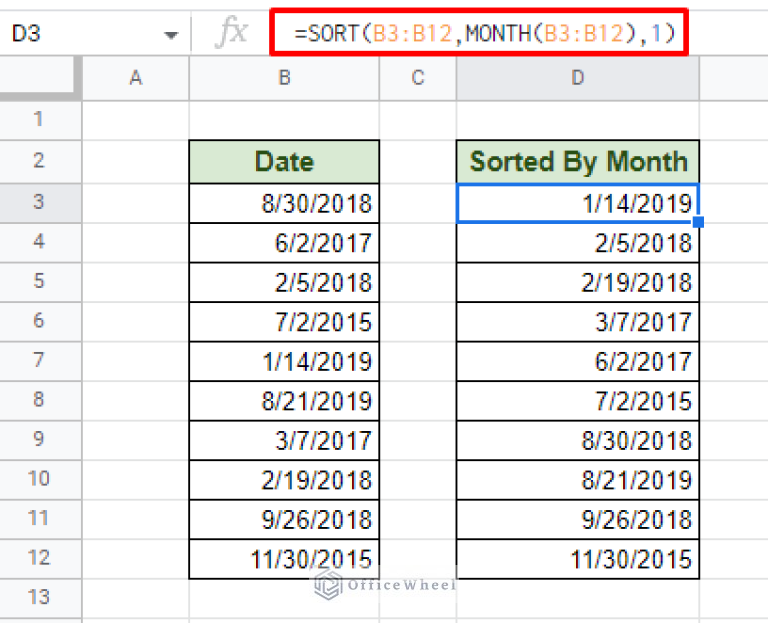Select column C header
Viewport: 768px width, 623px height.
[418, 78]
